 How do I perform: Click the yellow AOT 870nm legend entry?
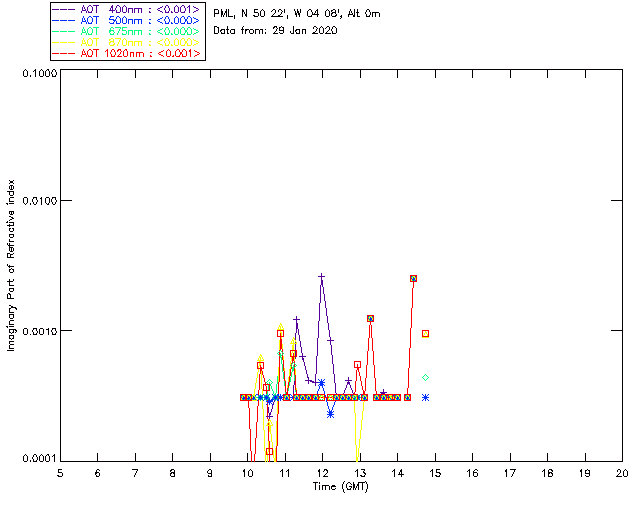pyautogui.click(x=127, y=42)
